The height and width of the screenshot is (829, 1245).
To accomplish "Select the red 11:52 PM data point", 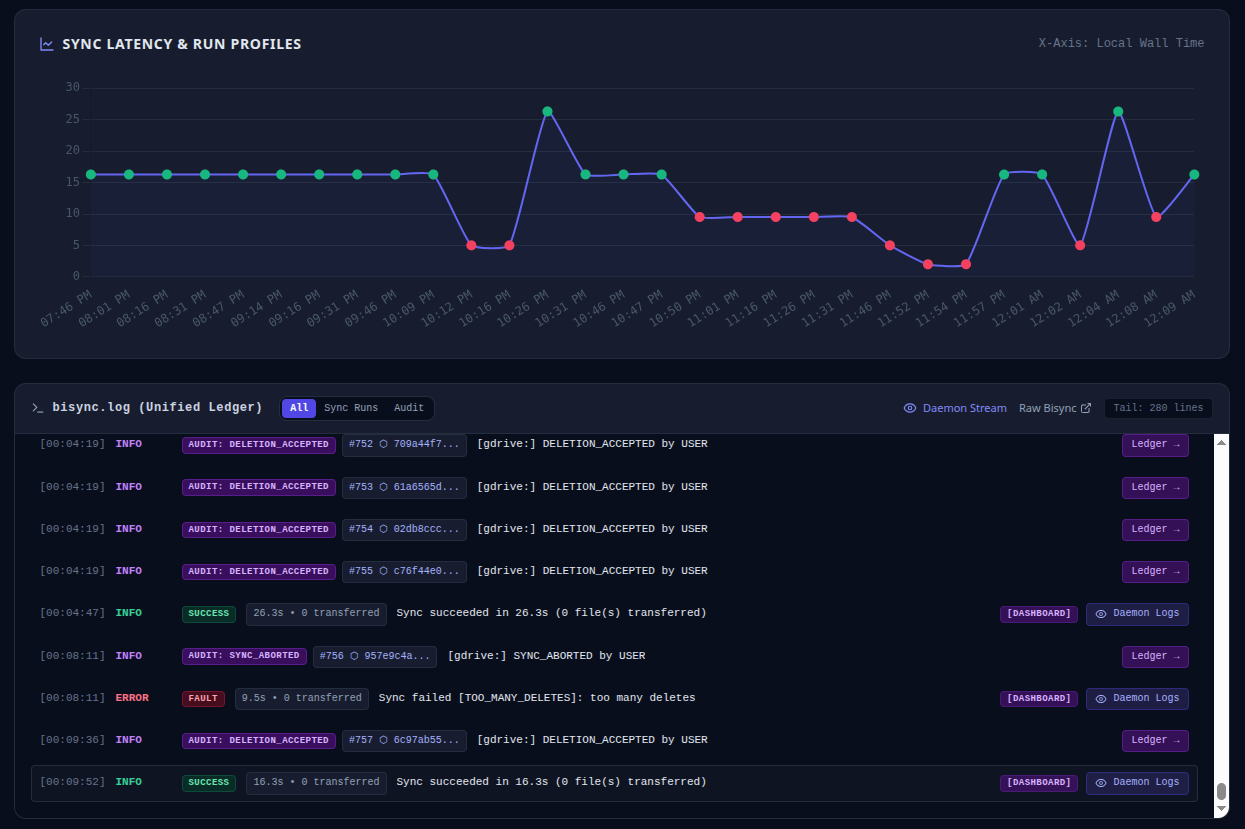I will pos(928,265).
